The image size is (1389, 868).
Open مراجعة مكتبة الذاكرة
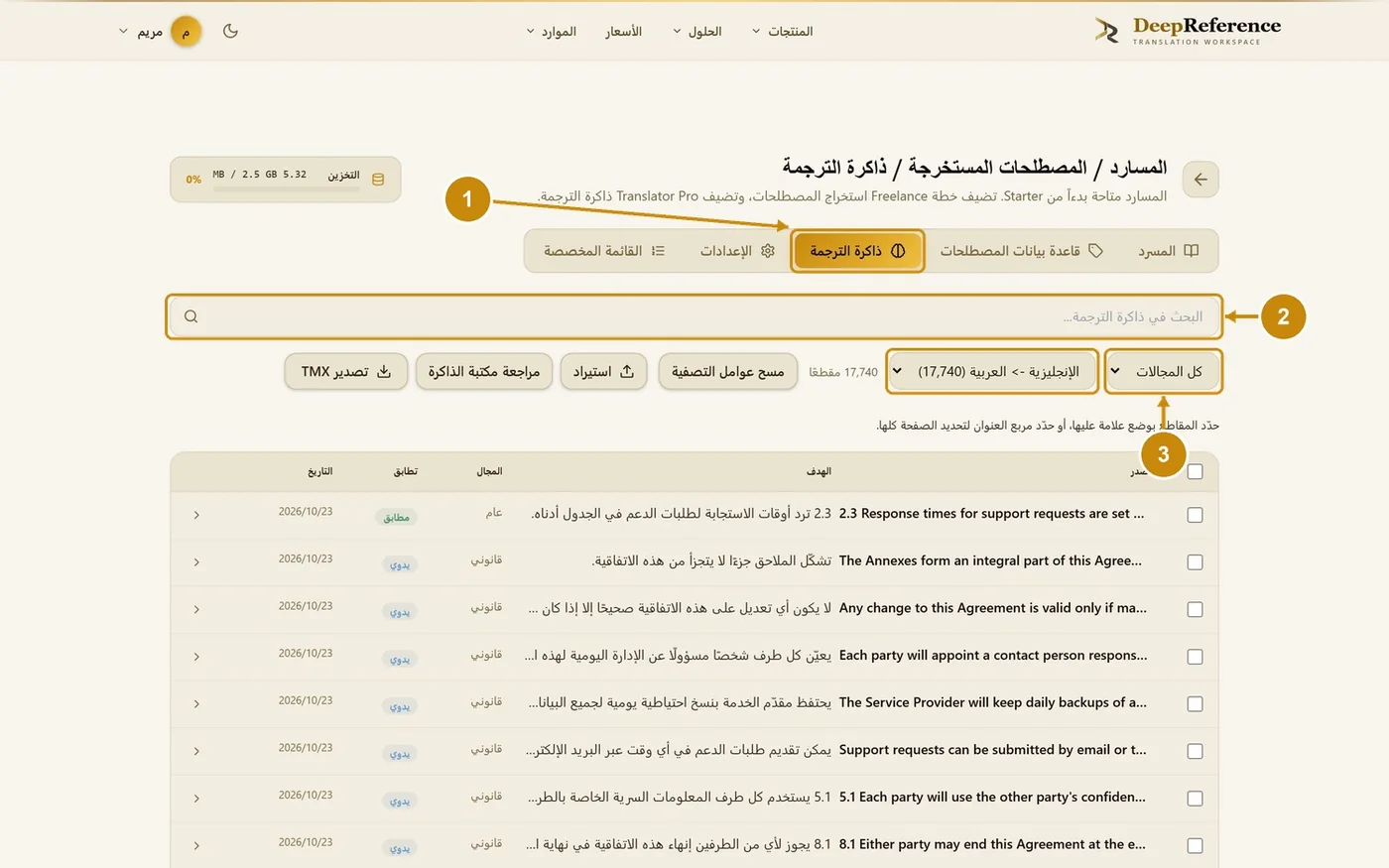[484, 371]
